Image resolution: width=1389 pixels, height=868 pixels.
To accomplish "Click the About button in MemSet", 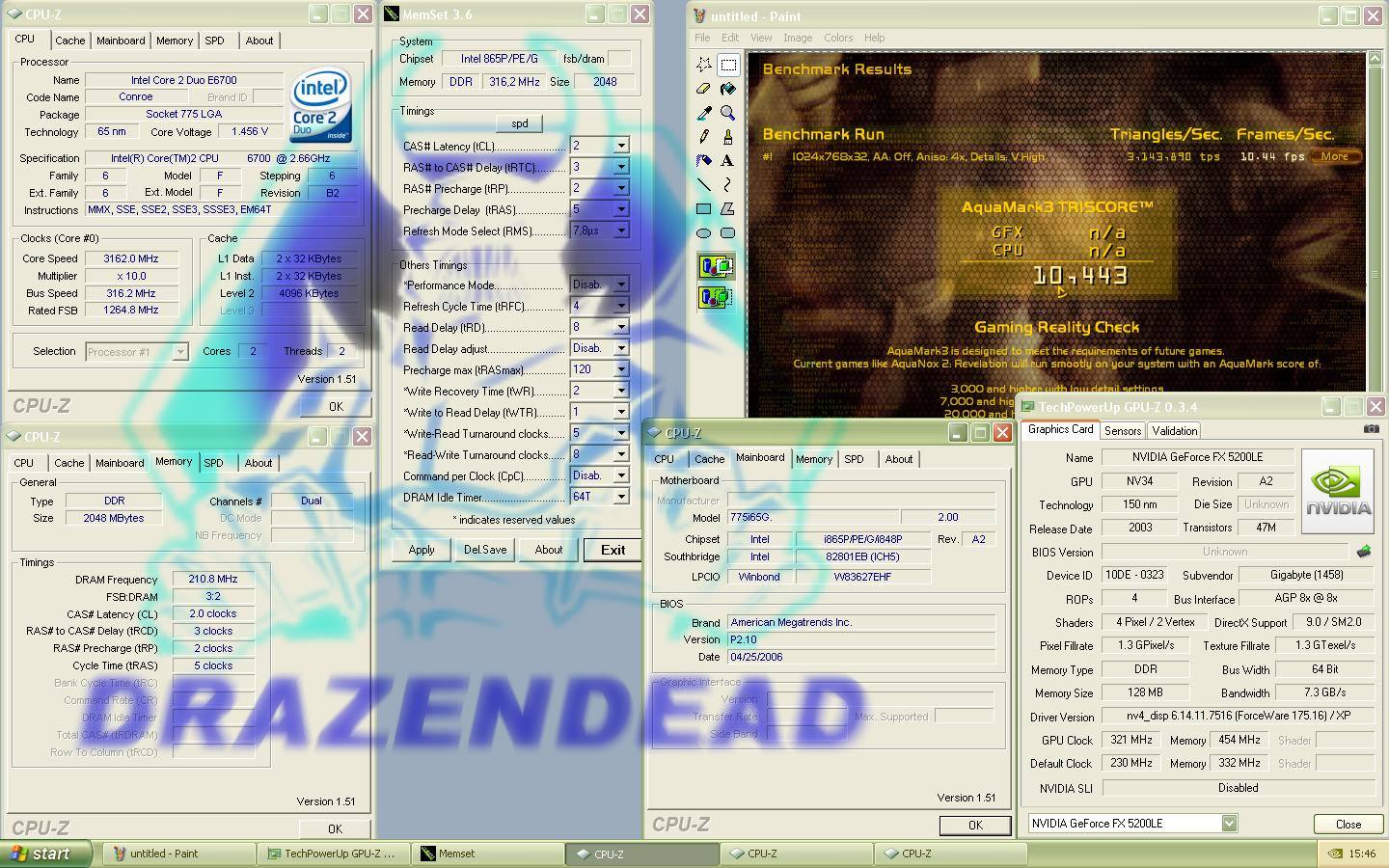I will tap(549, 550).
